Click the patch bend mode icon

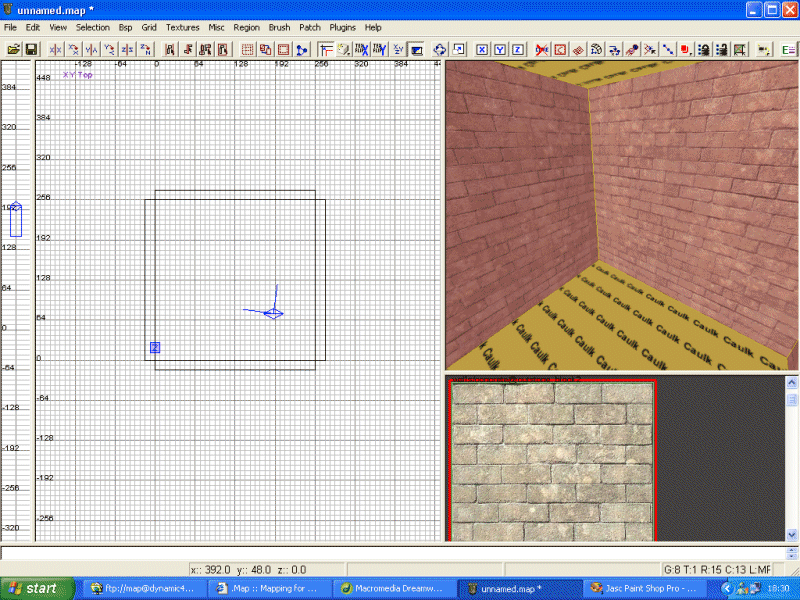[x=596, y=49]
